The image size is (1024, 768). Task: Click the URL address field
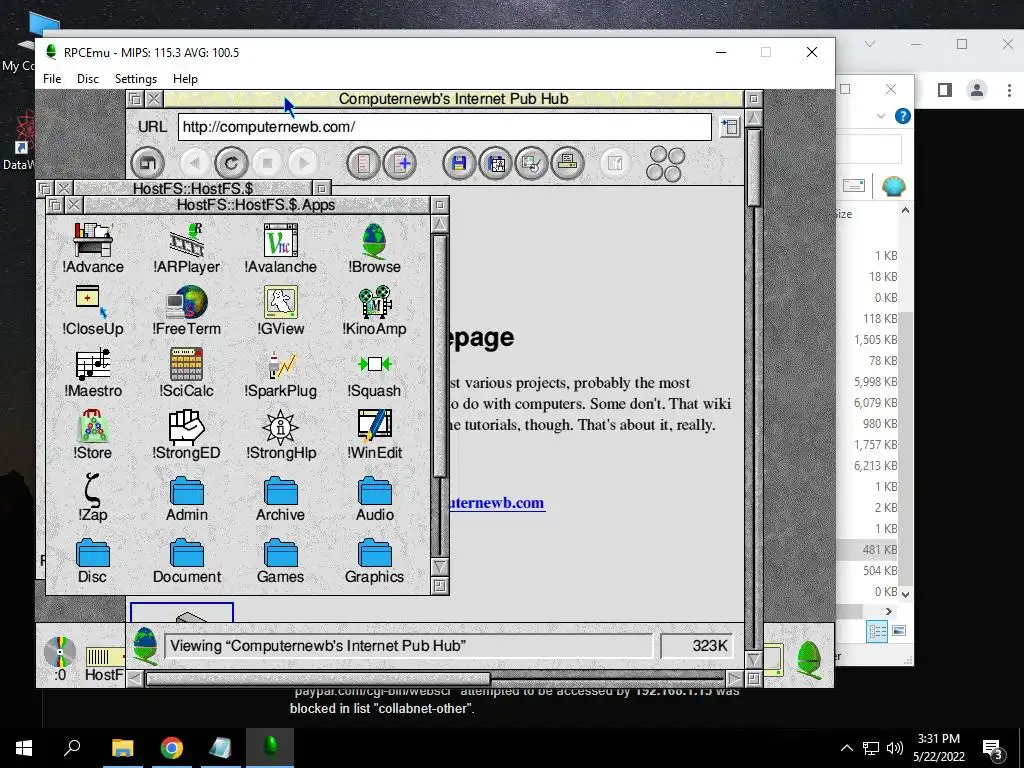(x=445, y=127)
